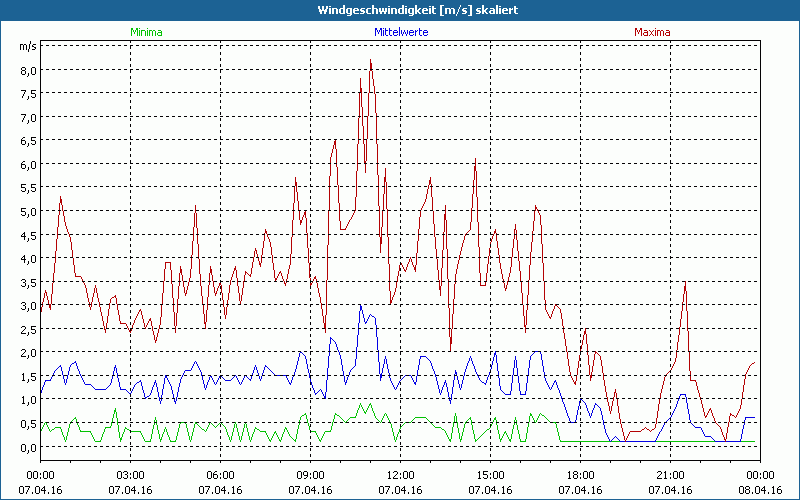Pick the 12:00 time axis label
The width and height of the screenshot is (800, 500).
point(400,475)
